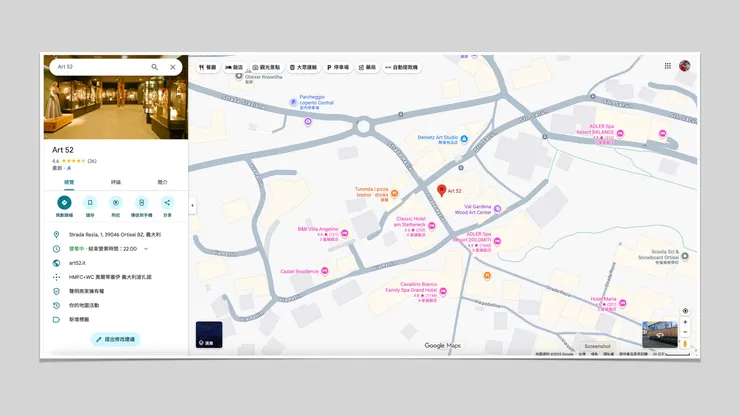Open the Street View photo thumbnail

tap(660, 334)
